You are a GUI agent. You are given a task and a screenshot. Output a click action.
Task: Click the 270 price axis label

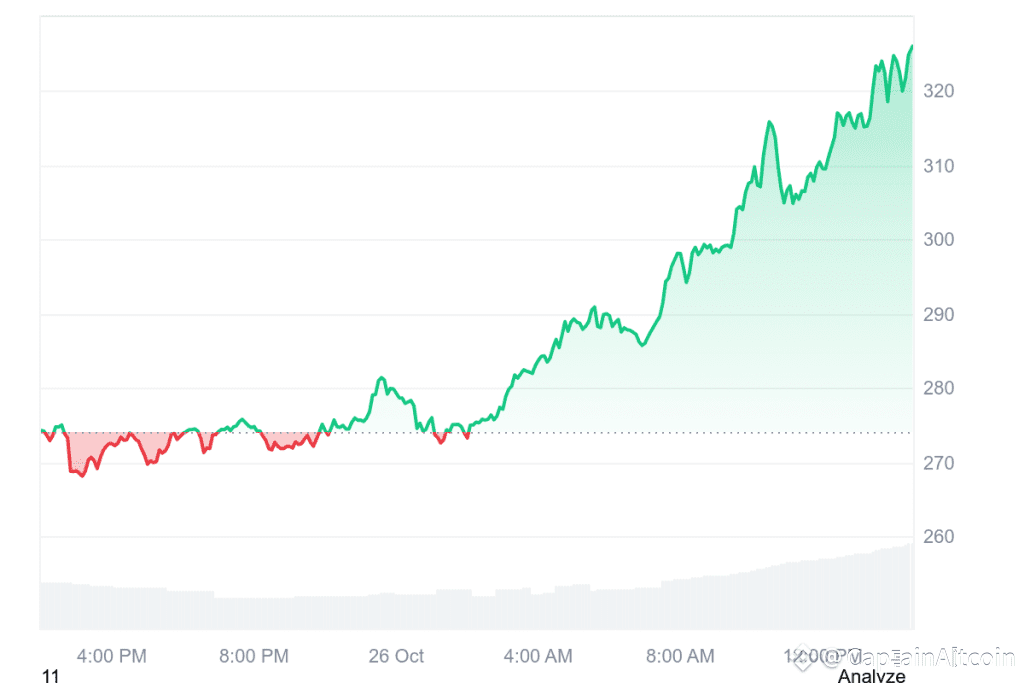tap(938, 463)
